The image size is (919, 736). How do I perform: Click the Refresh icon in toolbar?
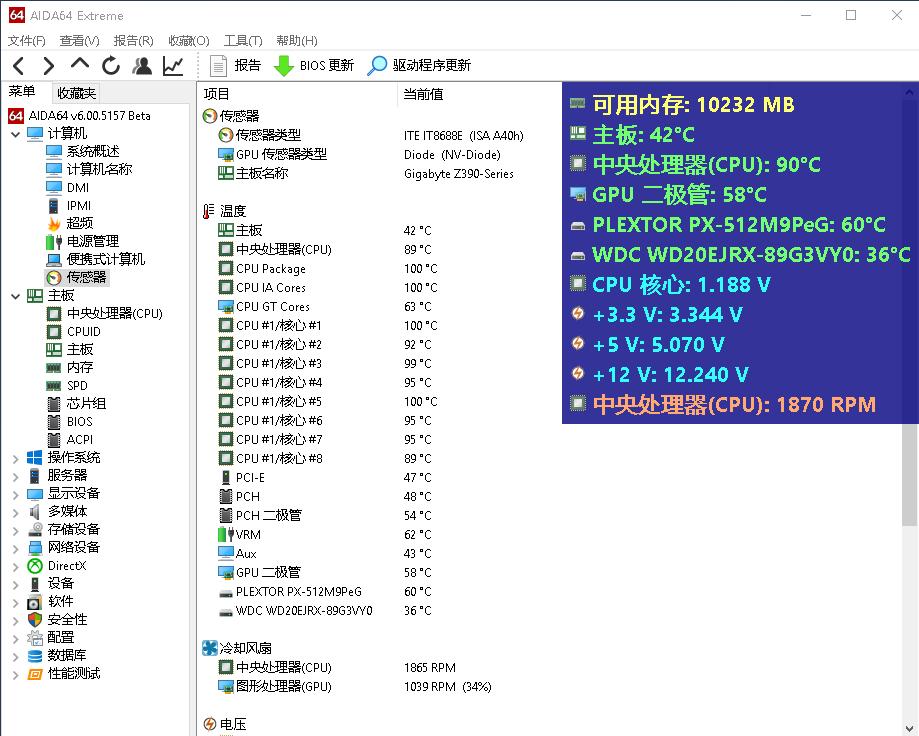point(111,66)
